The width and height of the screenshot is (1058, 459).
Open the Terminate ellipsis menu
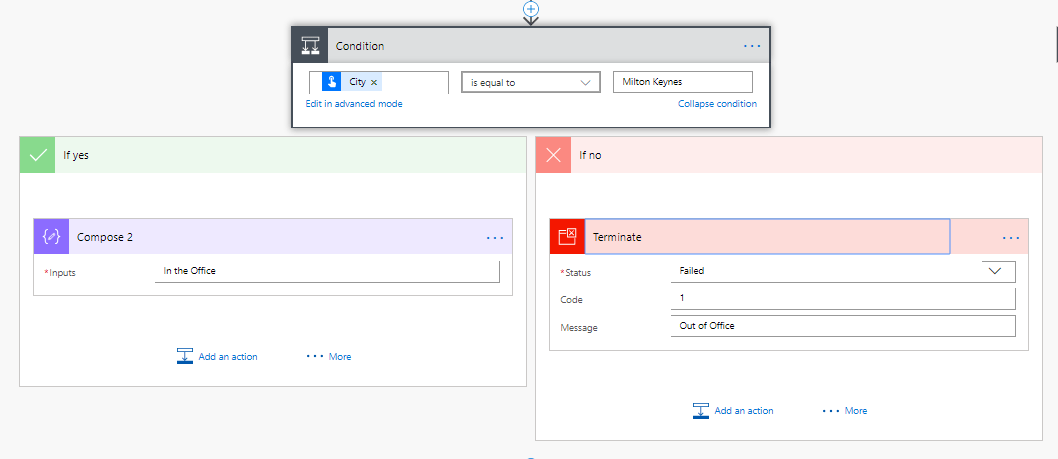click(1011, 238)
